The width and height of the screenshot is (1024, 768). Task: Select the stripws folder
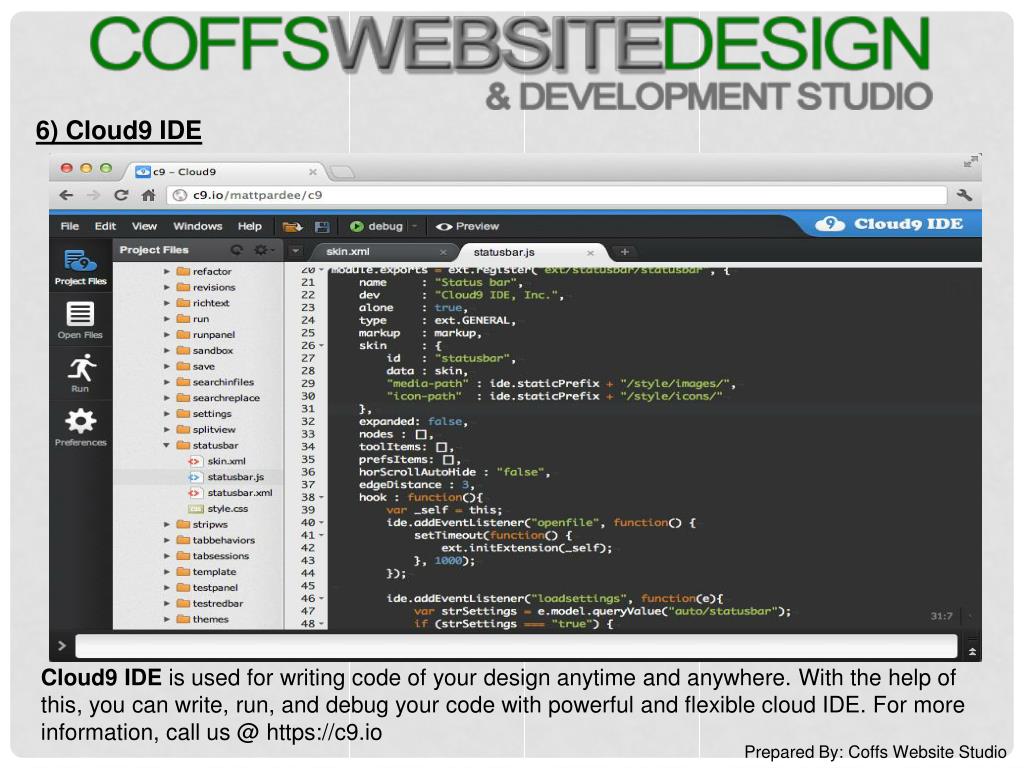click(x=202, y=524)
